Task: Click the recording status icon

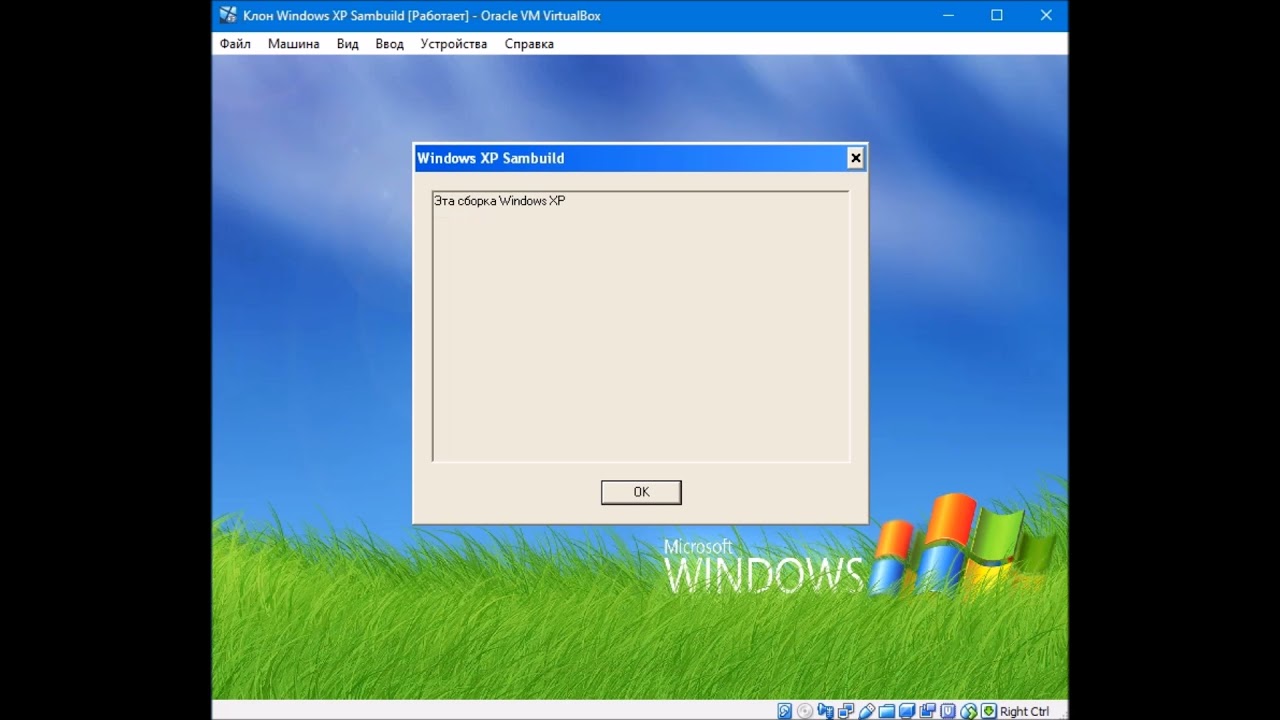Action: click(x=927, y=711)
